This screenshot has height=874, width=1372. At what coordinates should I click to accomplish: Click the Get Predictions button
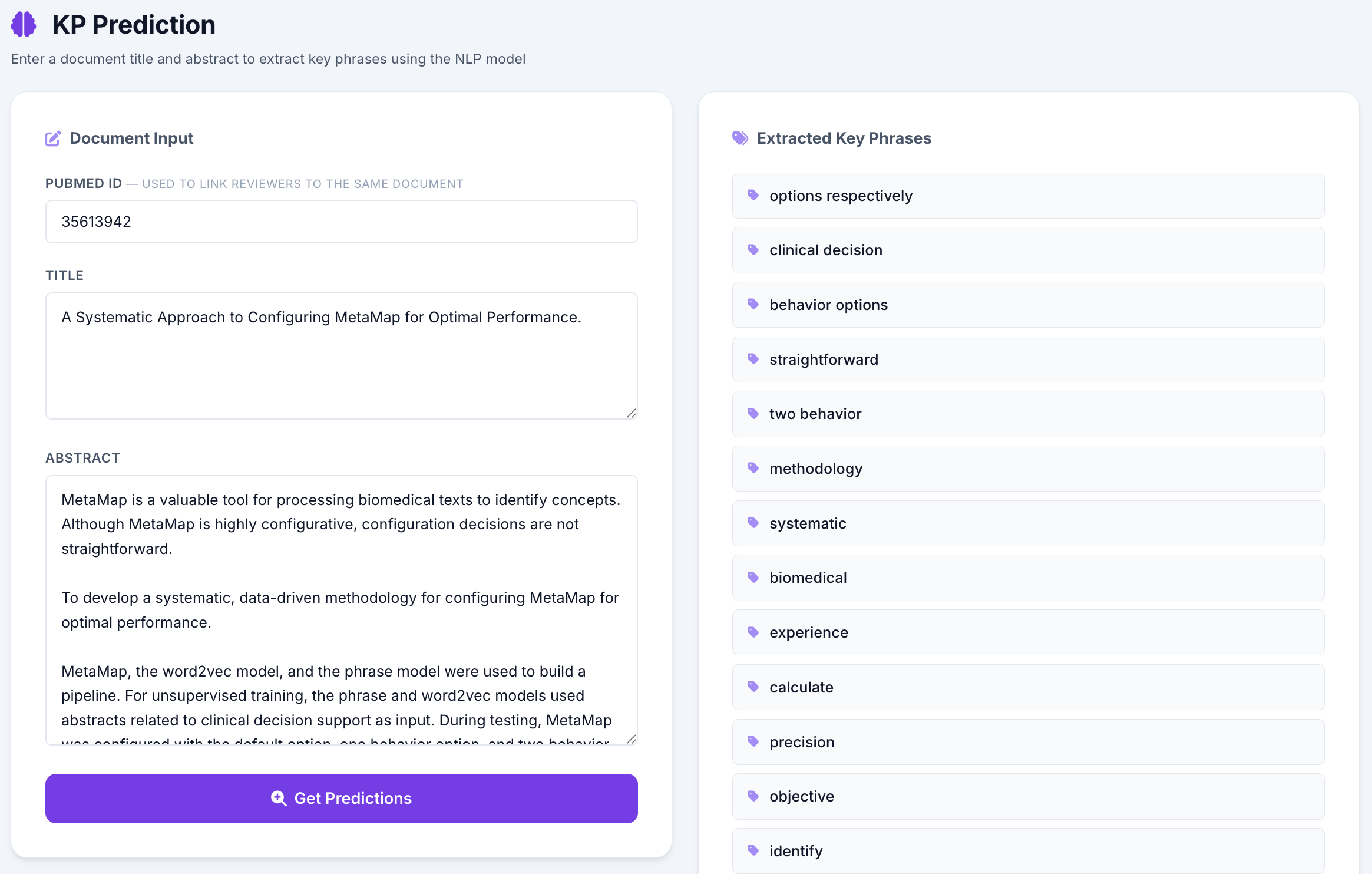tap(342, 799)
